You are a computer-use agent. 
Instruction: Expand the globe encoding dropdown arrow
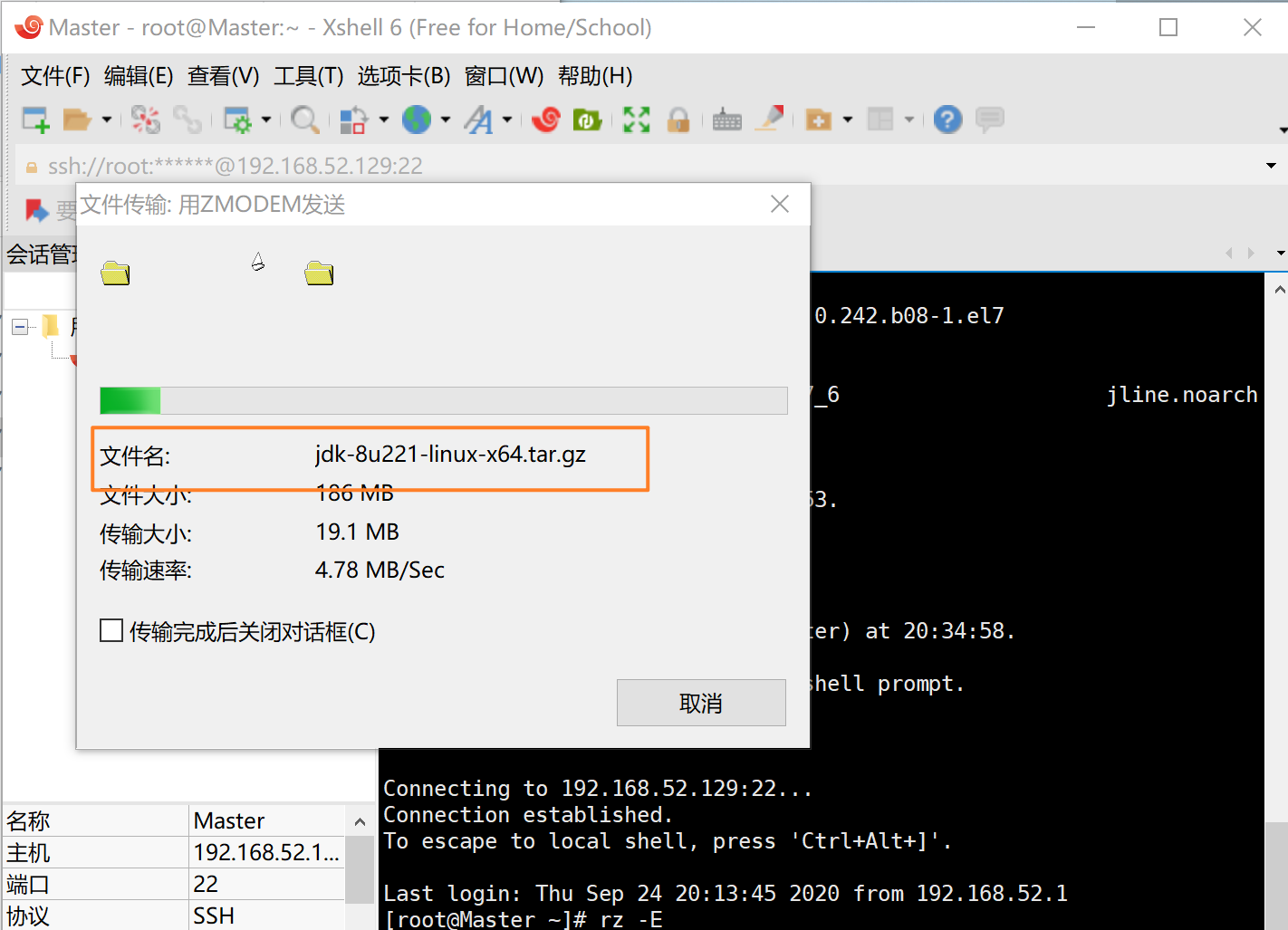pyautogui.click(x=446, y=120)
